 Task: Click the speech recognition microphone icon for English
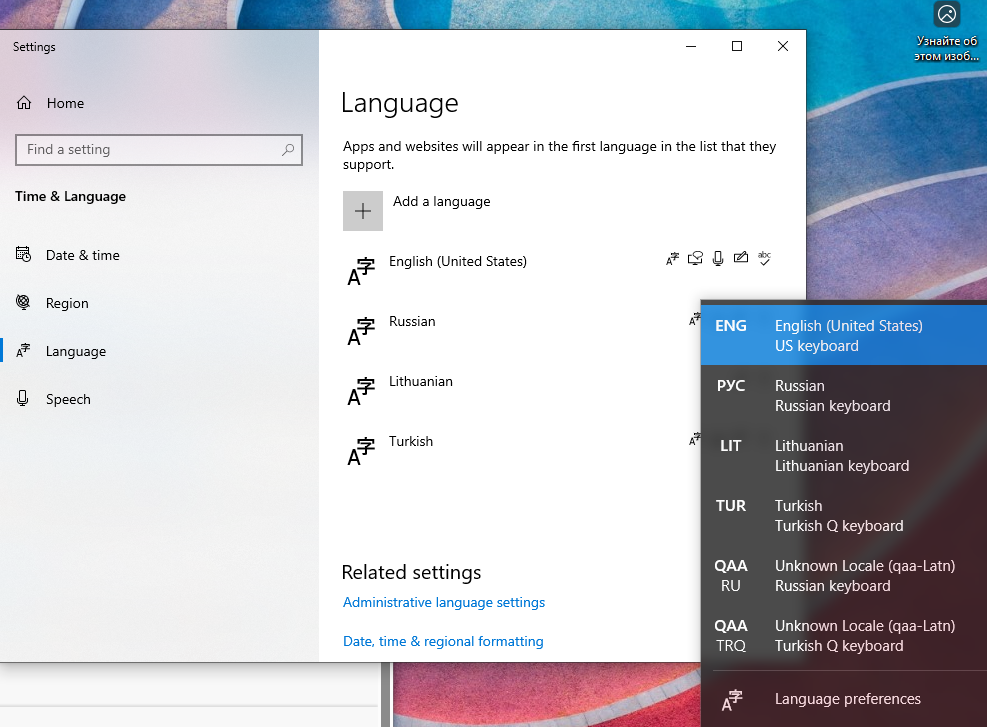(x=718, y=258)
